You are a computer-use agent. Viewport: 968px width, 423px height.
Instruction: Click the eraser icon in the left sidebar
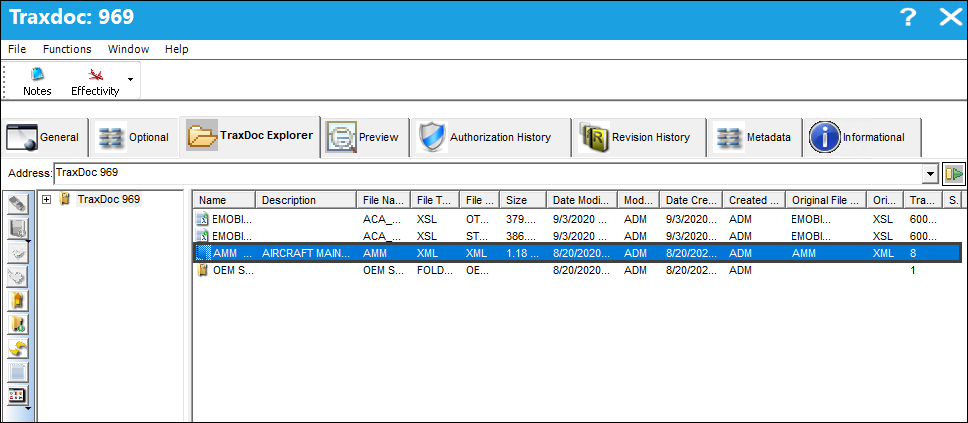click(18, 204)
